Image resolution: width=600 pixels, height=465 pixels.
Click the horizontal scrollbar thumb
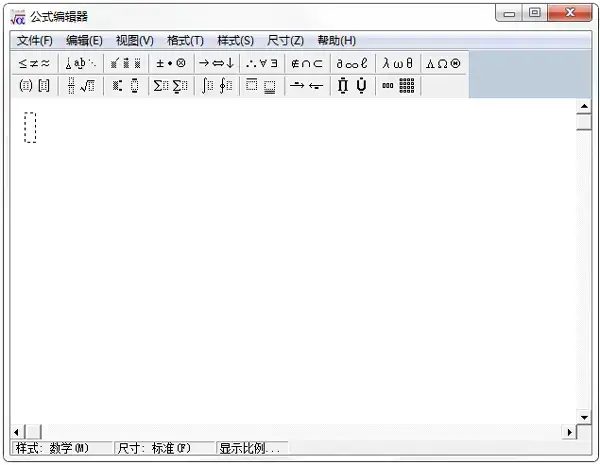(x=33, y=432)
